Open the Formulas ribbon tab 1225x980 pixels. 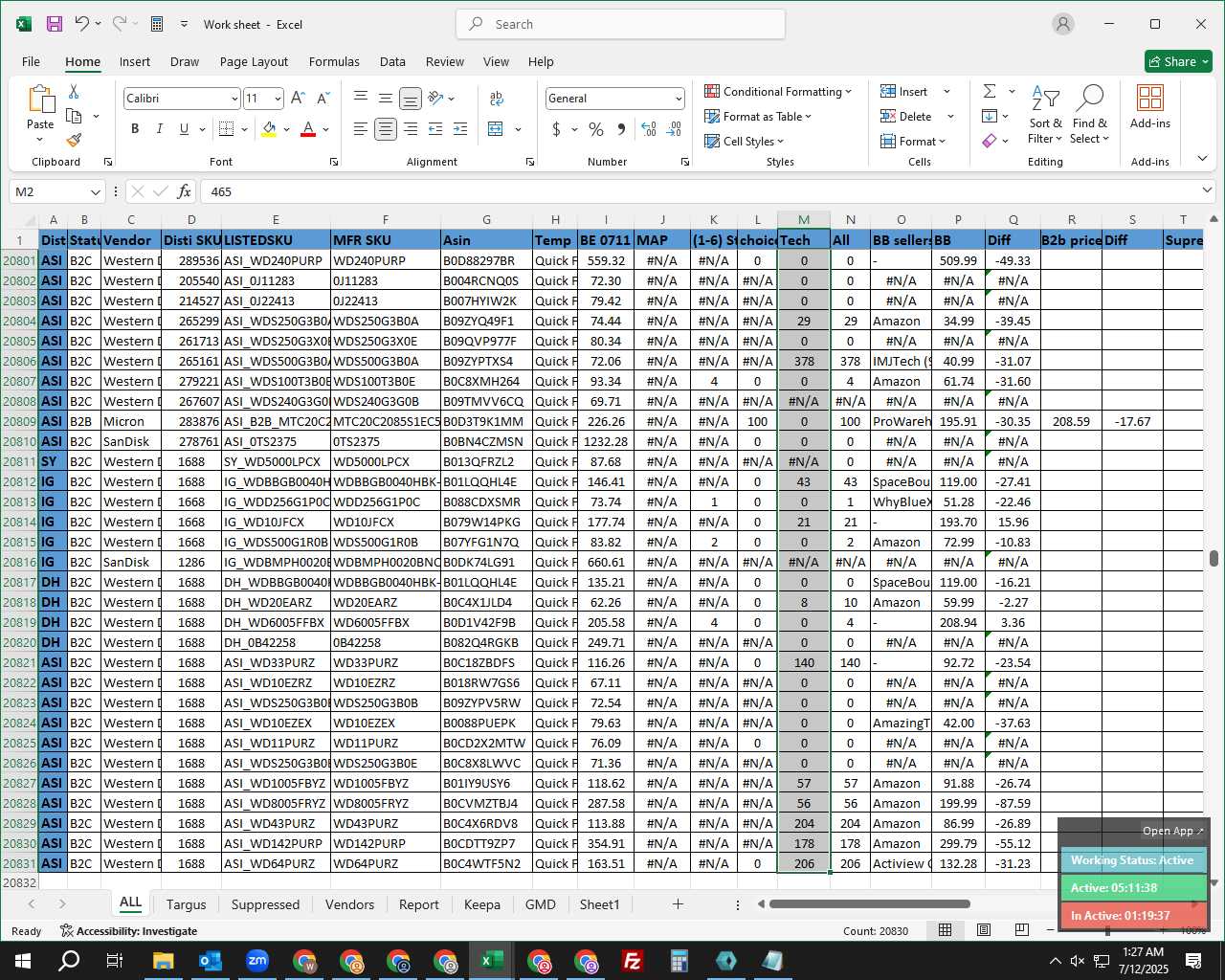click(x=334, y=61)
